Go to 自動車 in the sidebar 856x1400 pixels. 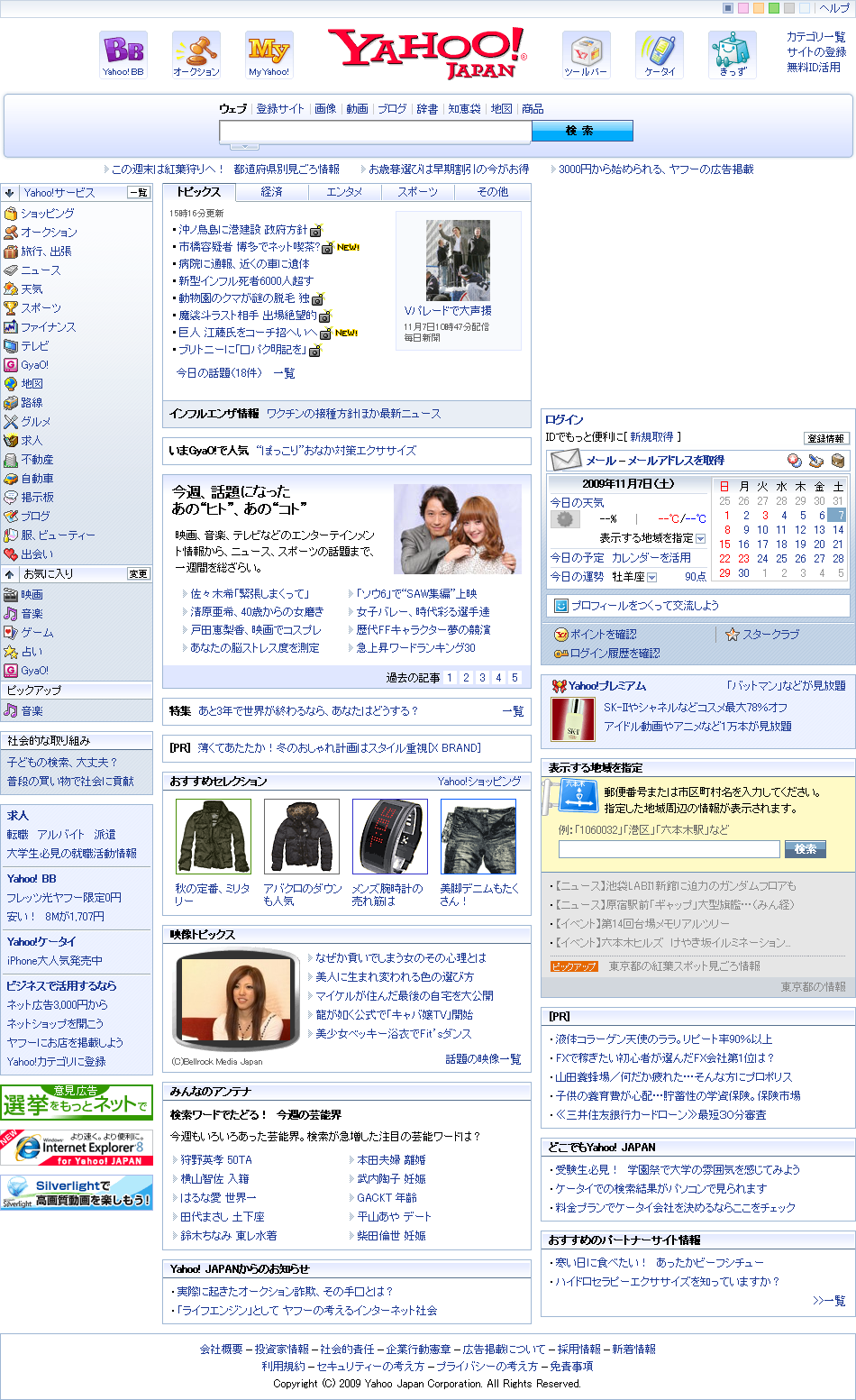tap(37, 479)
